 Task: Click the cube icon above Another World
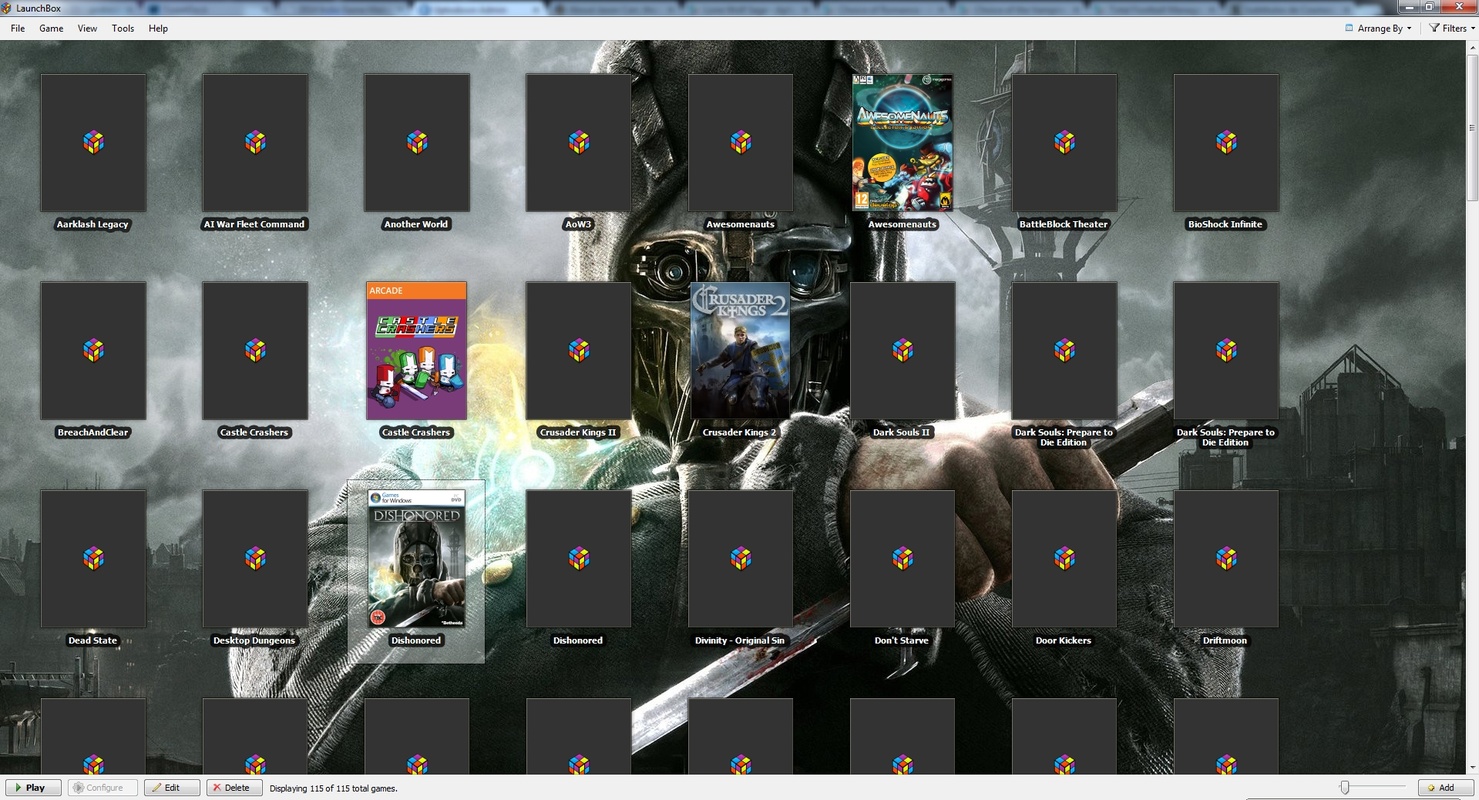tap(417, 142)
